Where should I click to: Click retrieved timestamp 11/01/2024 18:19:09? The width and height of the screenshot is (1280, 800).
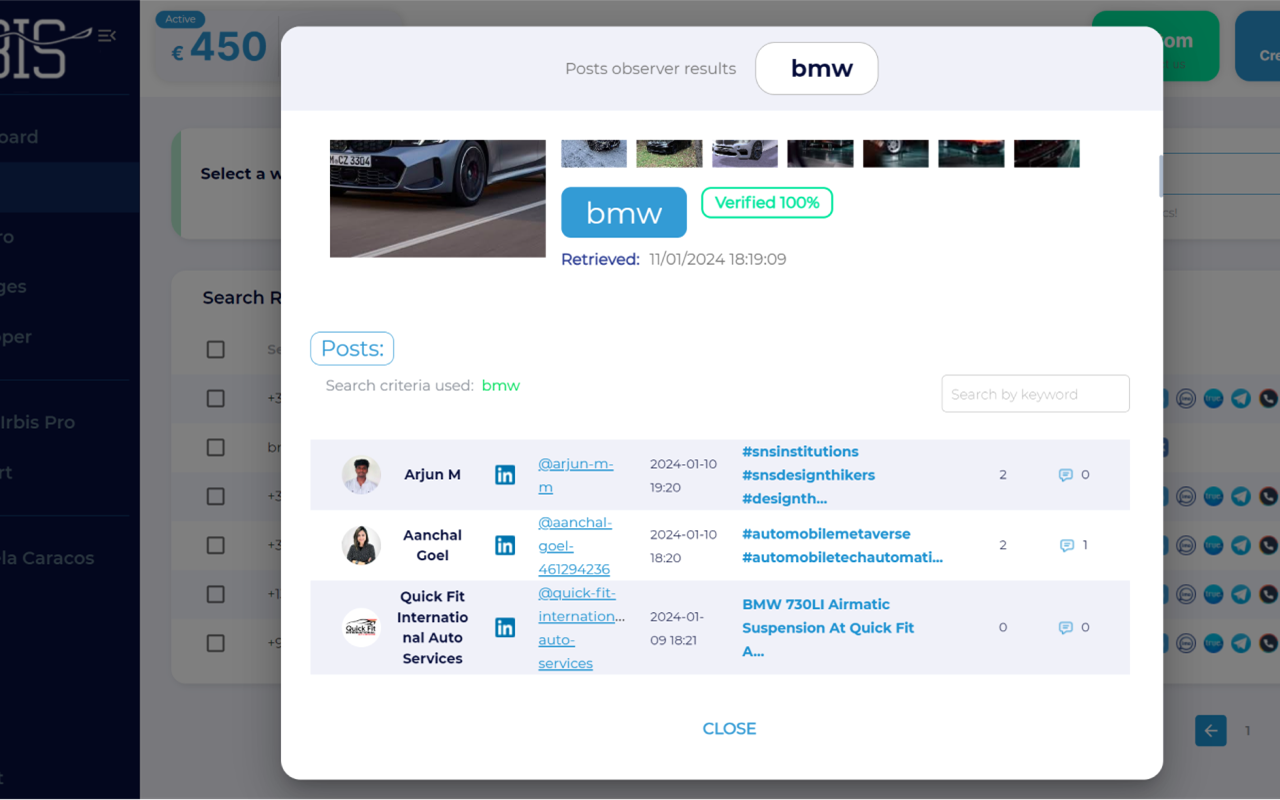click(717, 259)
